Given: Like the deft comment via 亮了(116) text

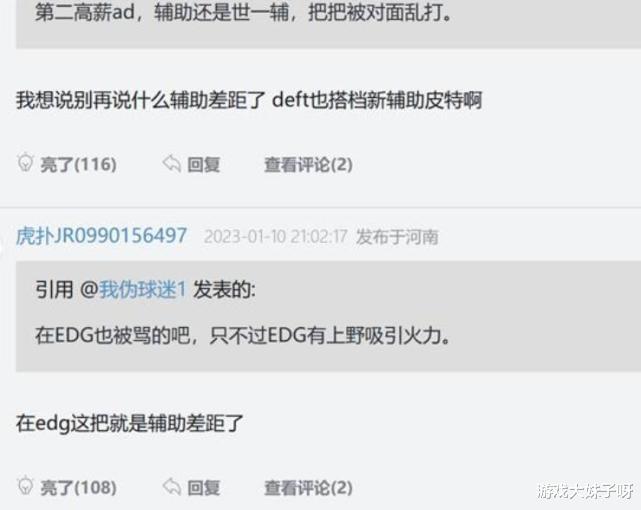Looking at the screenshot, I should pos(78,164).
